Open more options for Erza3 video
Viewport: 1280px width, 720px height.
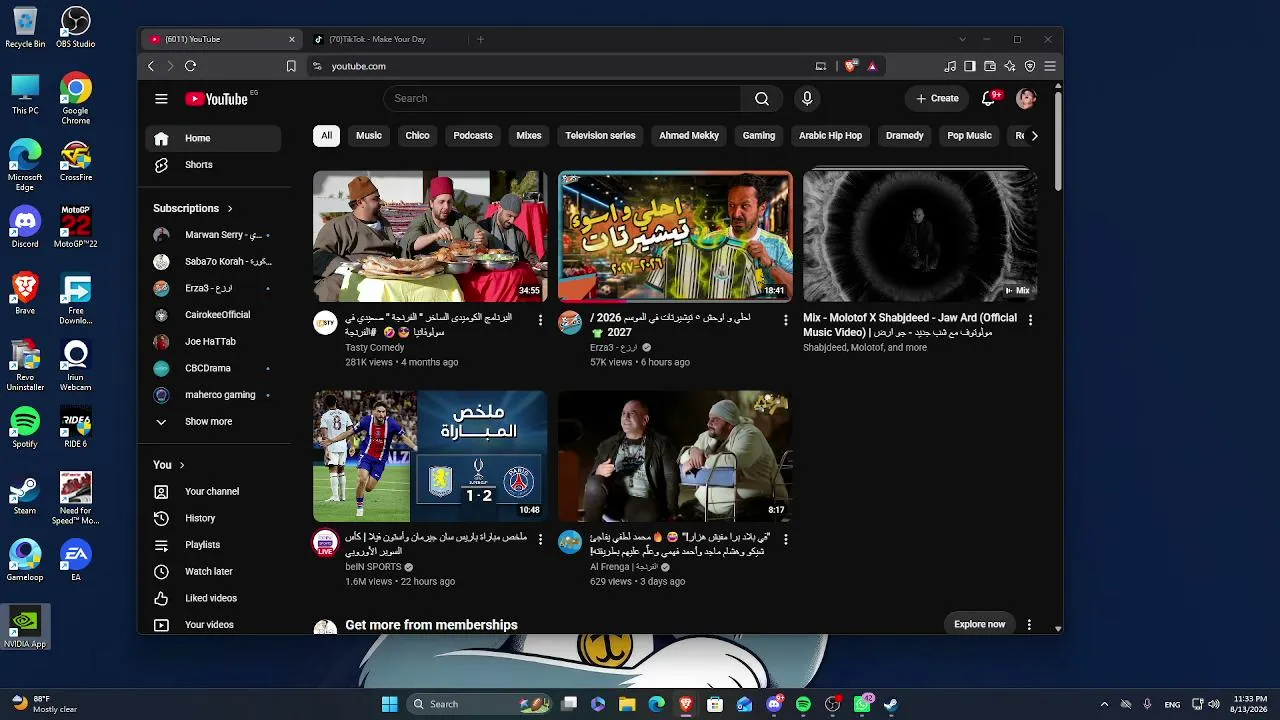point(785,320)
